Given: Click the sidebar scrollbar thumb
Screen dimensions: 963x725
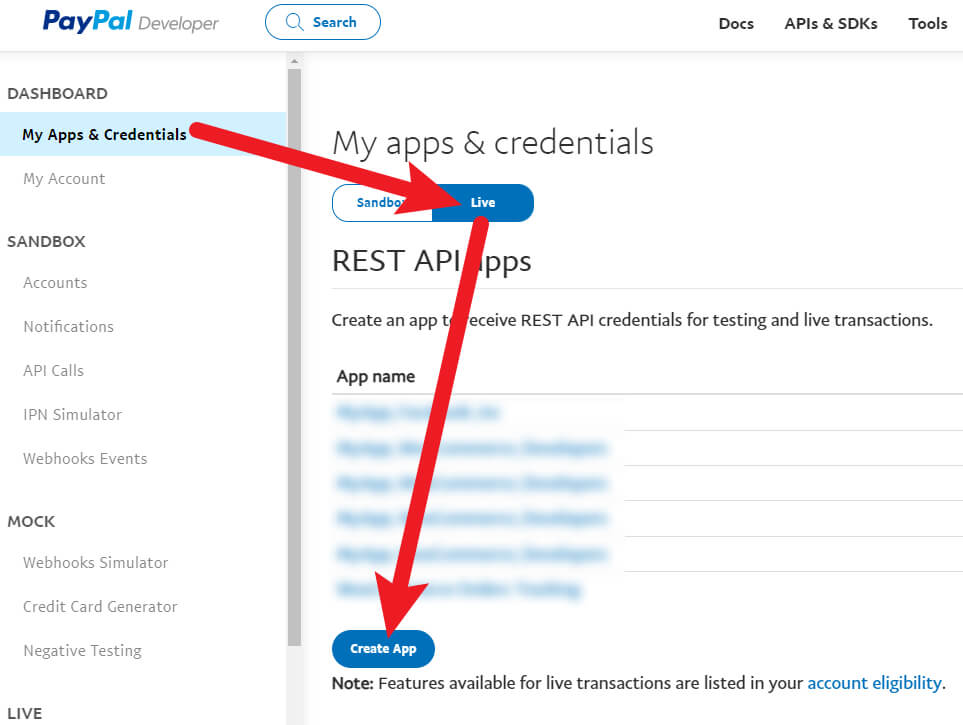Looking at the screenshot, I should [294, 357].
